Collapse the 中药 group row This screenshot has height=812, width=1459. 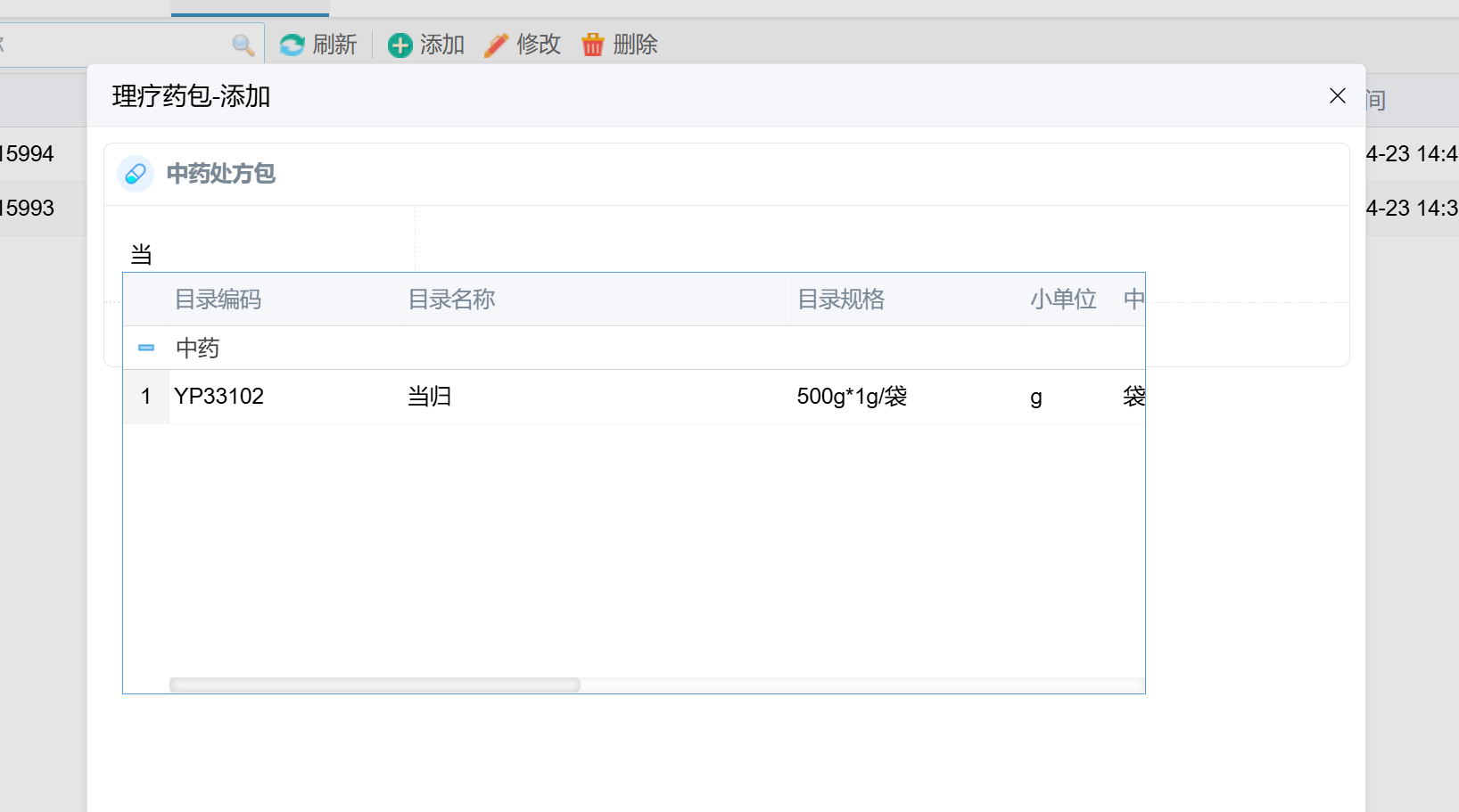(146, 348)
